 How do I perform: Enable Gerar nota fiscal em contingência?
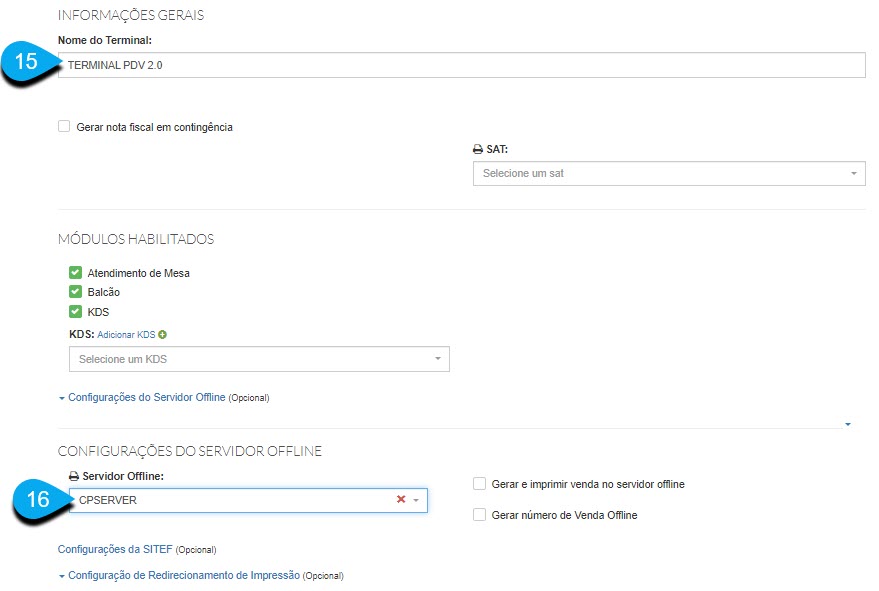coord(64,127)
